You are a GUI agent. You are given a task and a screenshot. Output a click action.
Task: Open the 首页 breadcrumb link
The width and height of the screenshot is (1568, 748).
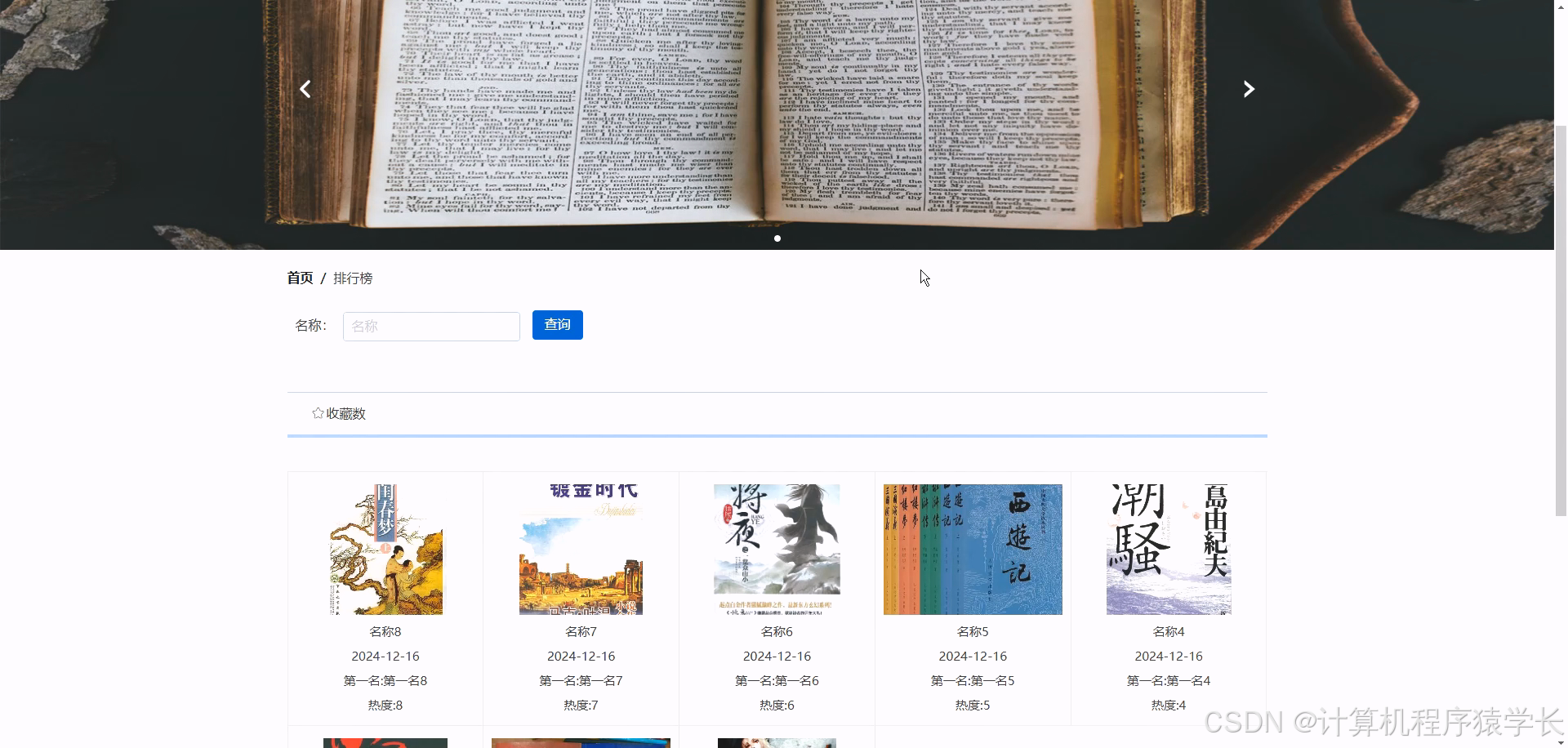[299, 278]
